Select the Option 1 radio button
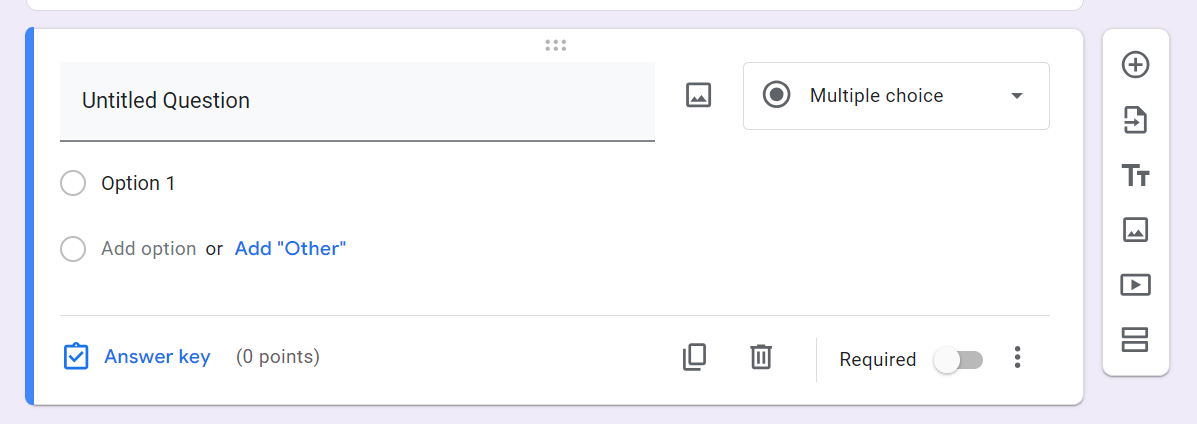The width and height of the screenshot is (1197, 424). pyautogui.click(x=73, y=184)
